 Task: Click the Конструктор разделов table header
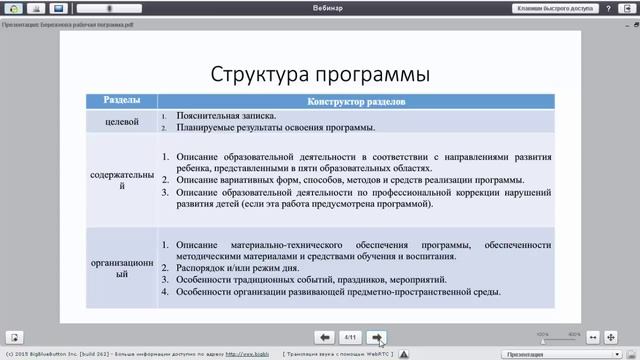[356, 102]
